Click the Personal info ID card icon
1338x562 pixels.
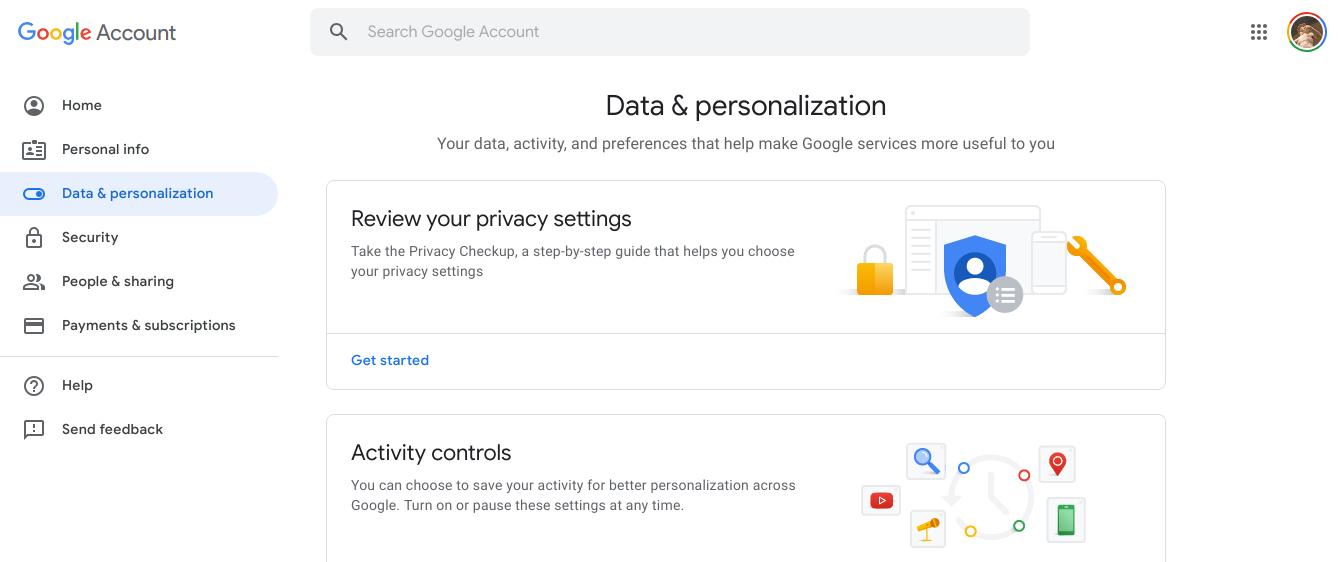(x=34, y=150)
